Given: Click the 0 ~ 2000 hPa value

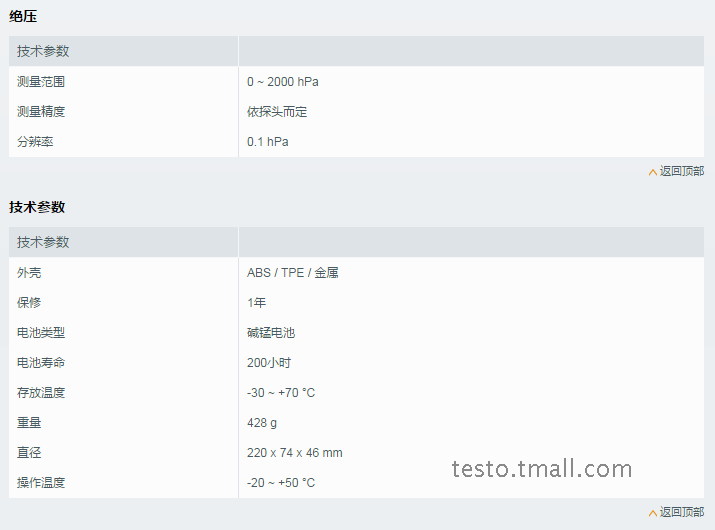Looking at the screenshot, I should point(283,82).
